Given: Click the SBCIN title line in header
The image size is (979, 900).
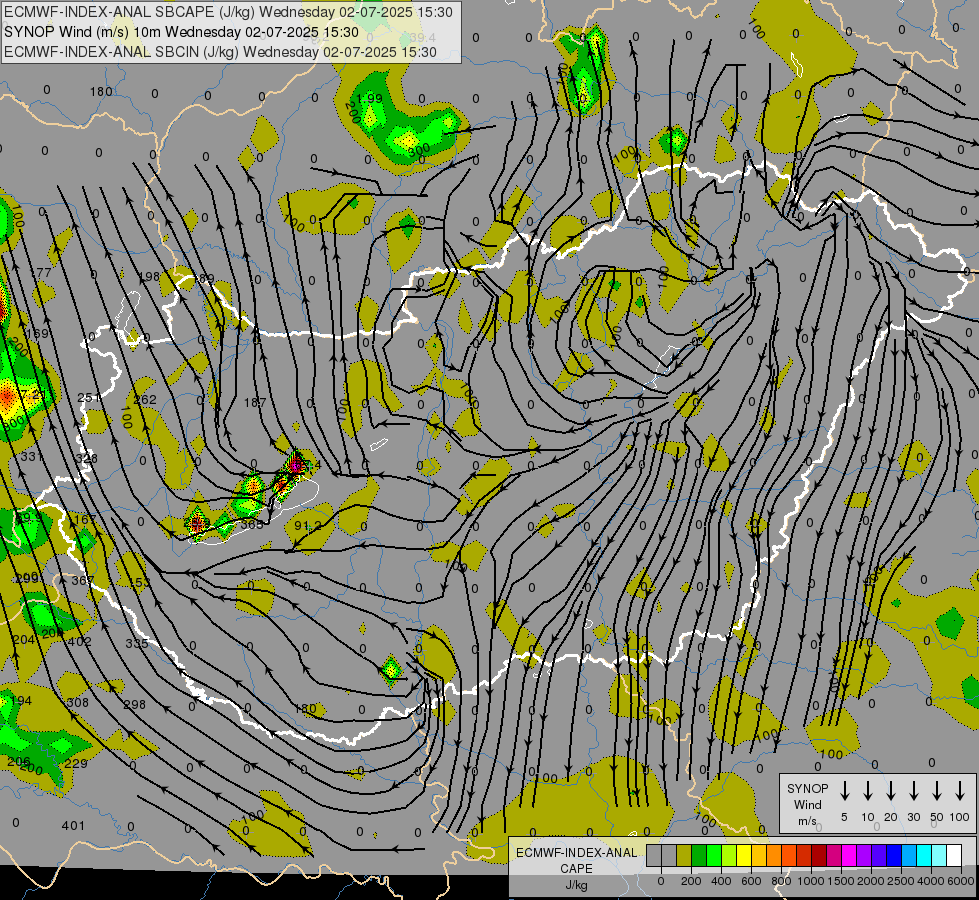Looking at the screenshot, I should tap(220, 52).
